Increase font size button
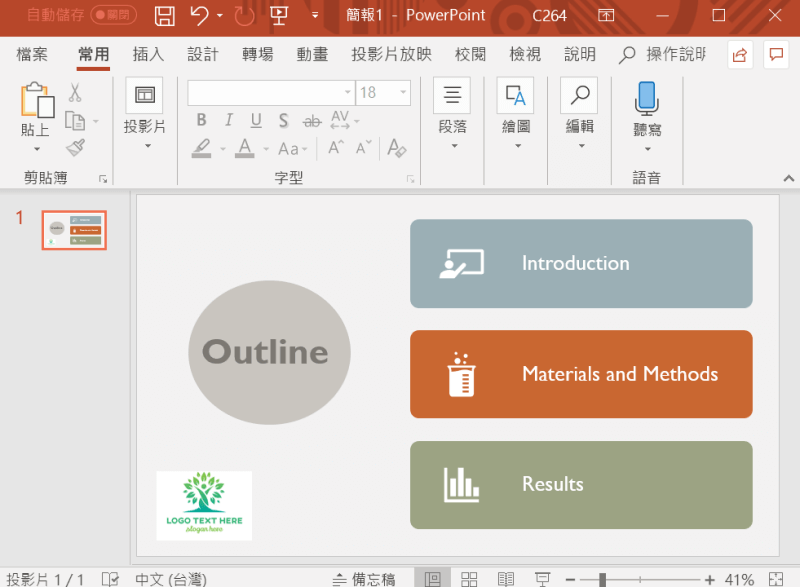The height and width of the screenshot is (587, 800). [x=336, y=148]
